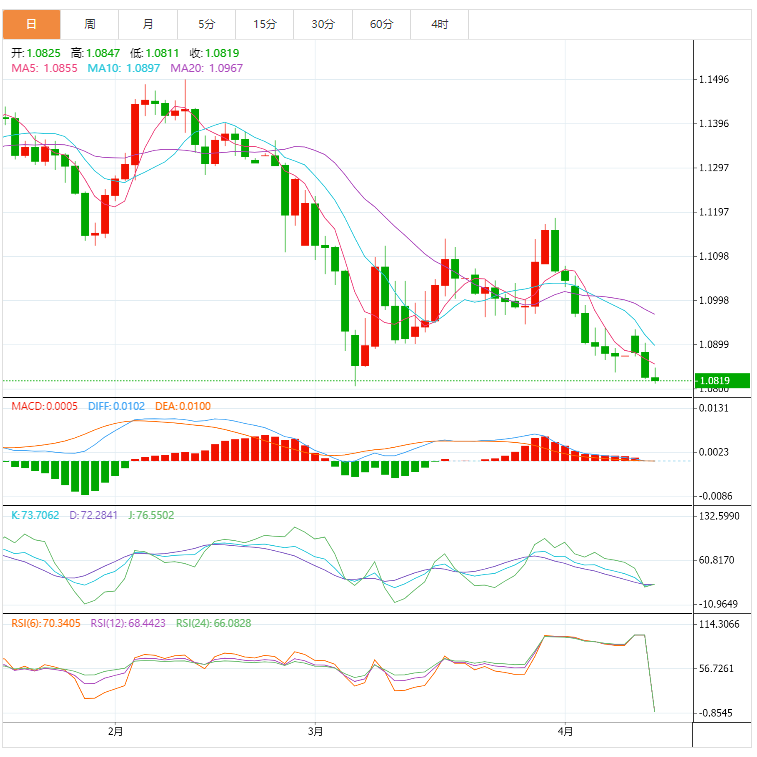
Task: Click the J: 76.5502 indicator value
Action: [x=151, y=515]
